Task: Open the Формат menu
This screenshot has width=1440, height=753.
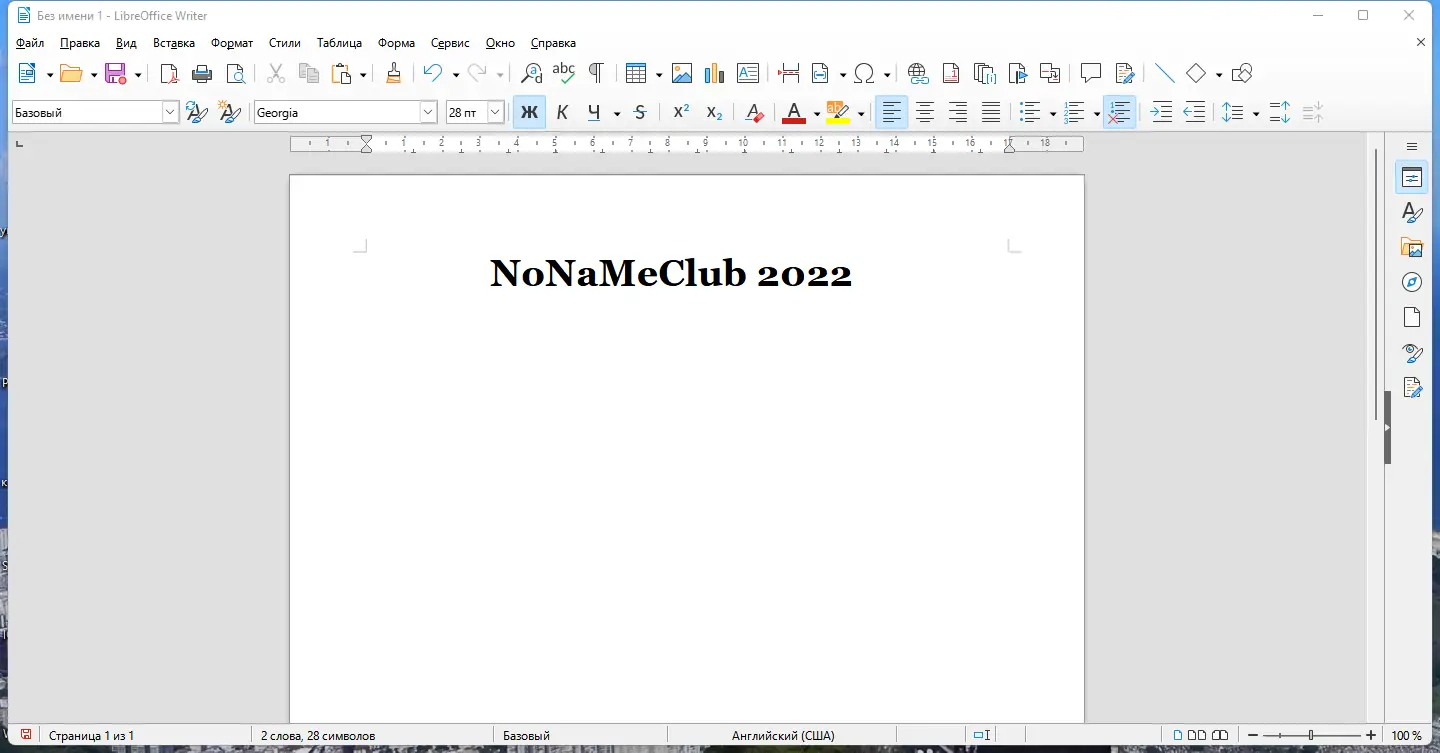Action: (232, 43)
